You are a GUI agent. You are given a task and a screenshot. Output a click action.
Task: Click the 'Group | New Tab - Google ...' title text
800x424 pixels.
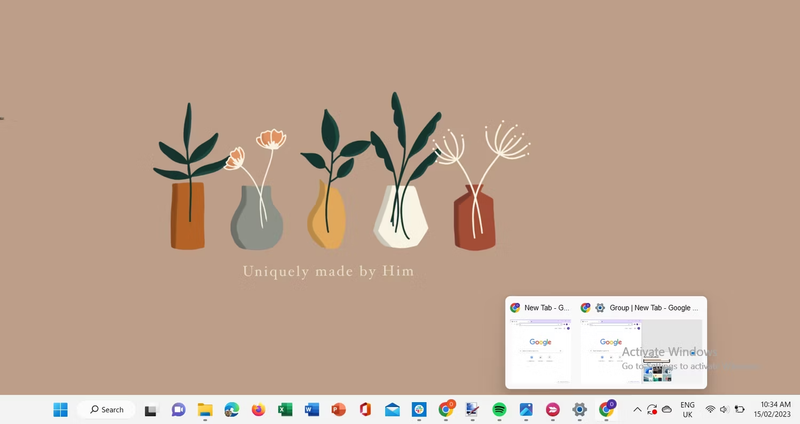[x=654, y=308]
